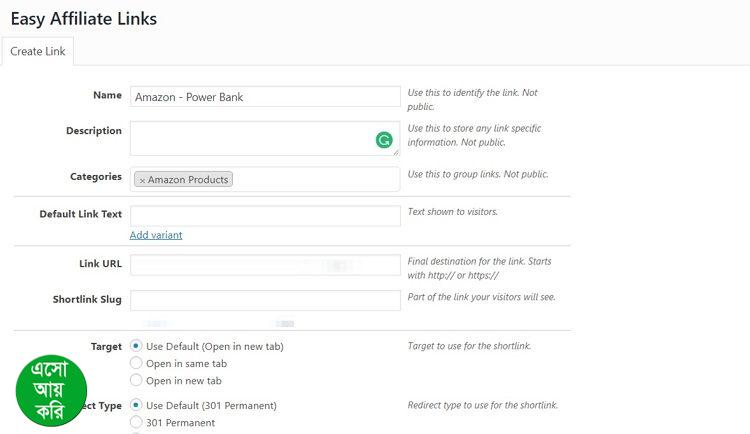The image size is (750, 434).
Task: Switch to the Create Link tab
Action: pyautogui.click(x=38, y=51)
